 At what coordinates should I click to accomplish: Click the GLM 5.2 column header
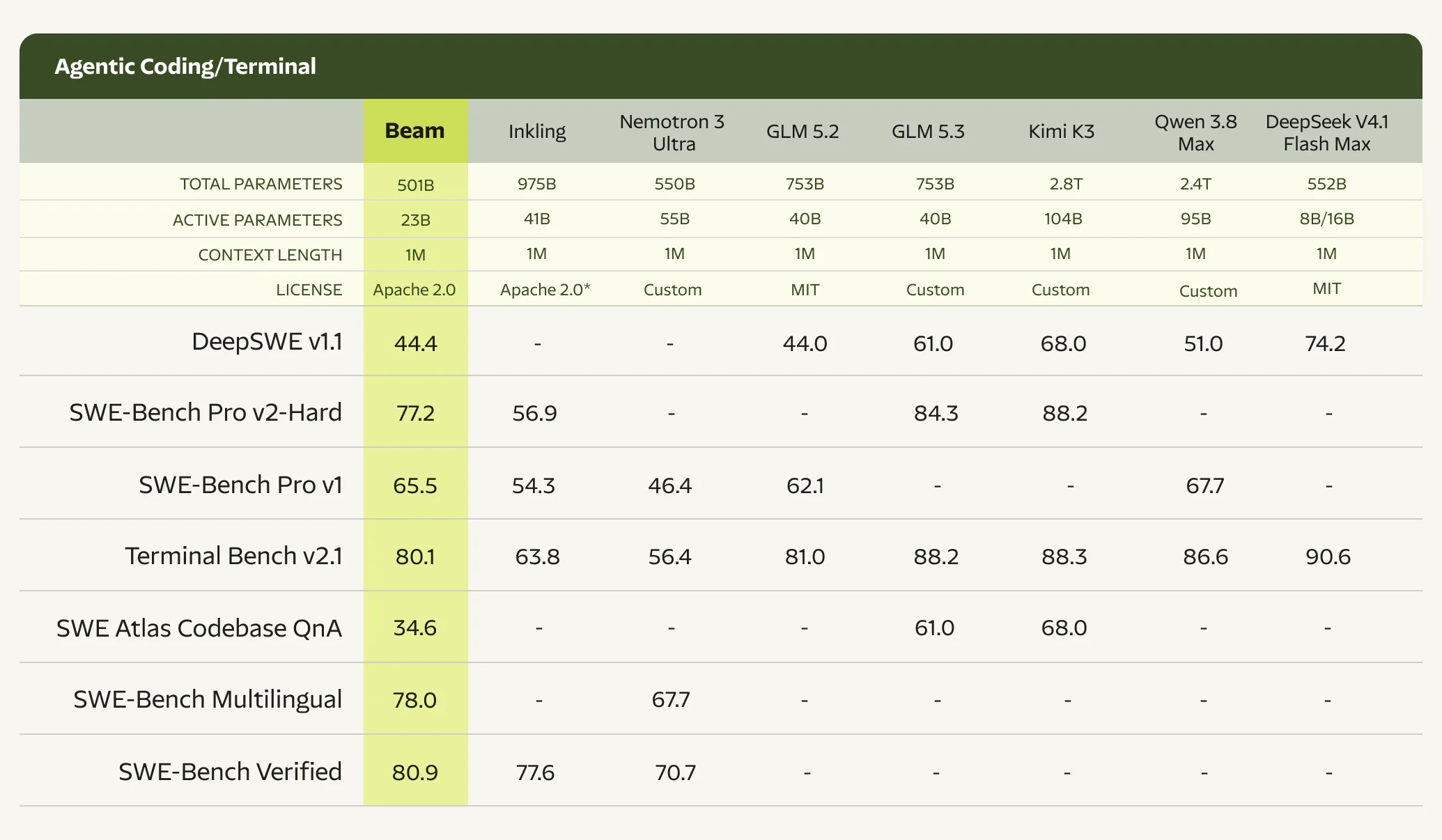click(803, 131)
